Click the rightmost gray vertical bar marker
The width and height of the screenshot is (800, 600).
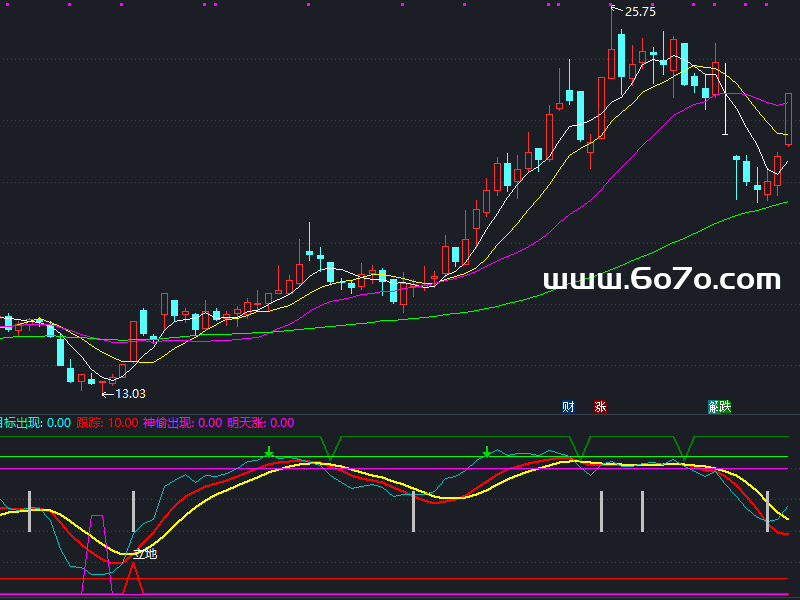[767, 511]
